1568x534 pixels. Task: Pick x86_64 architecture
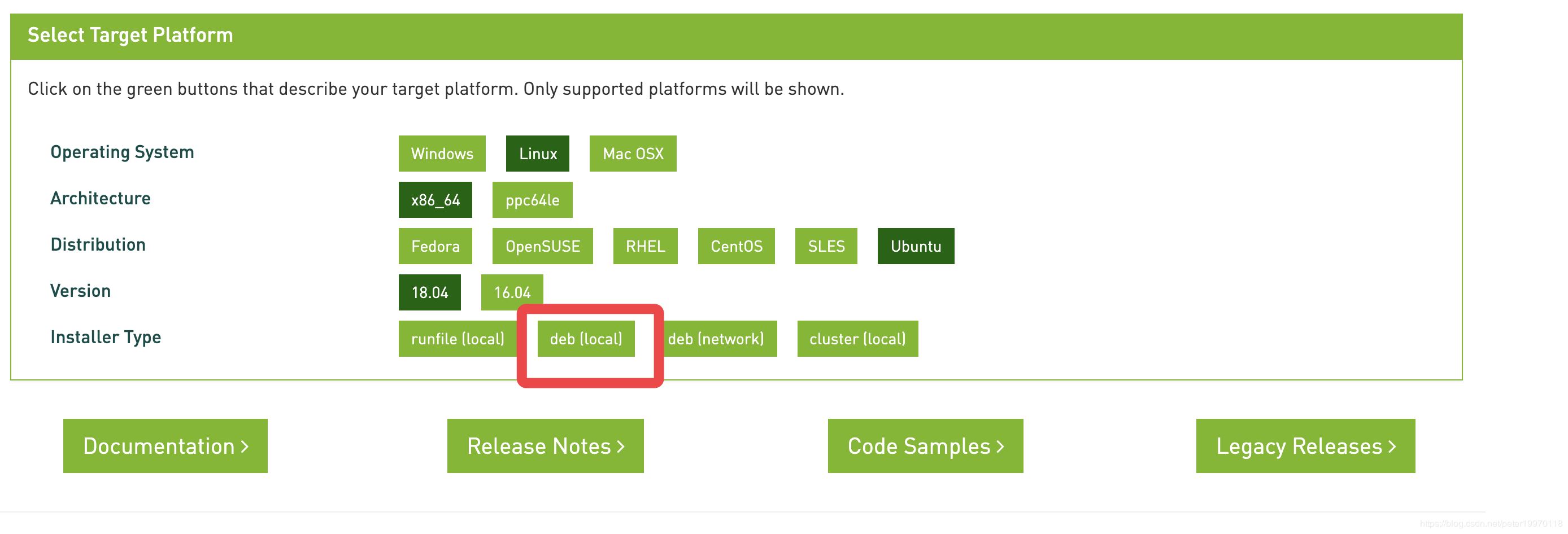pyautogui.click(x=435, y=200)
